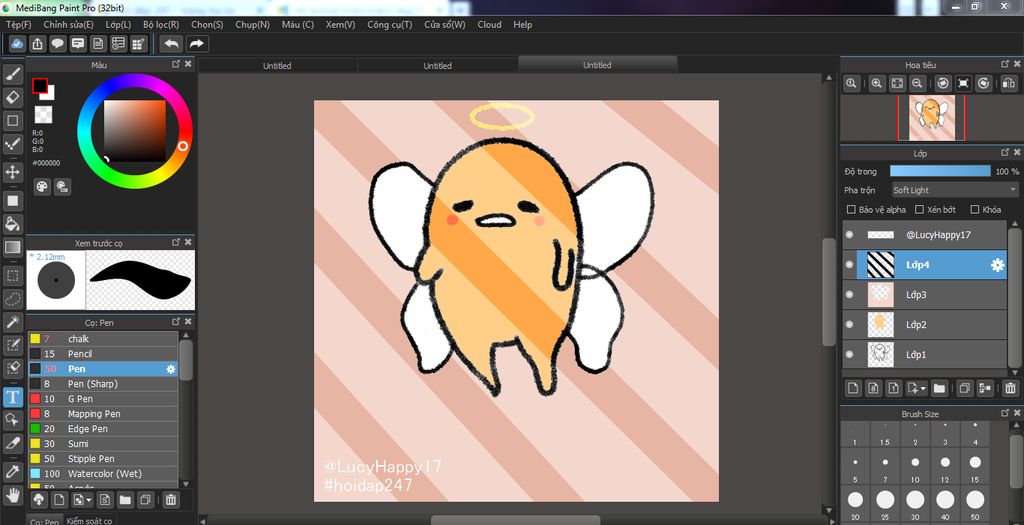This screenshot has height=525, width=1024.
Task: Toggle Bảo vệ alpha checkbox
Action: coord(851,210)
